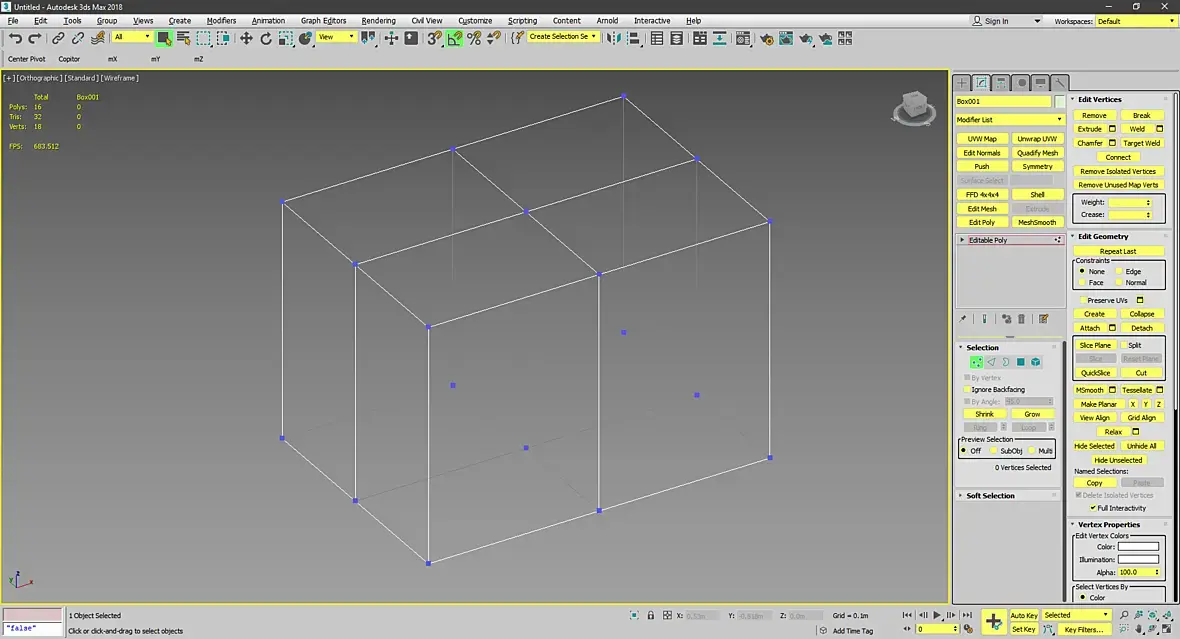The width and height of the screenshot is (1180, 639).
Task: Select the Edge constraint radio button
Action: coord(1120,271)
